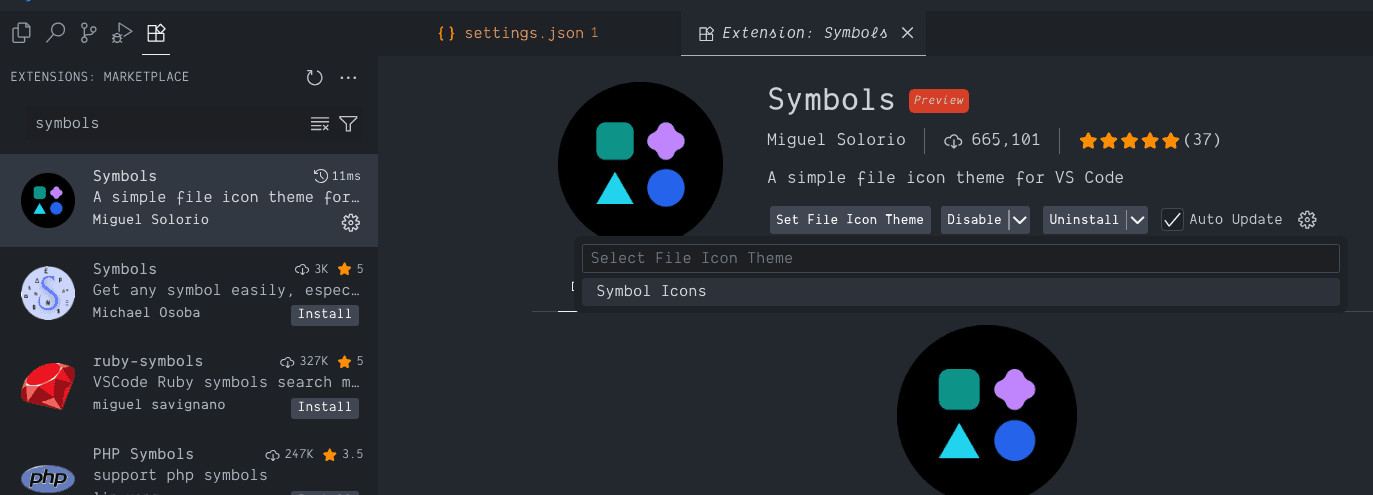The image size is (1373, 495).
Task: Close the Extension: Symbols tab
Action: coord(908,33)
